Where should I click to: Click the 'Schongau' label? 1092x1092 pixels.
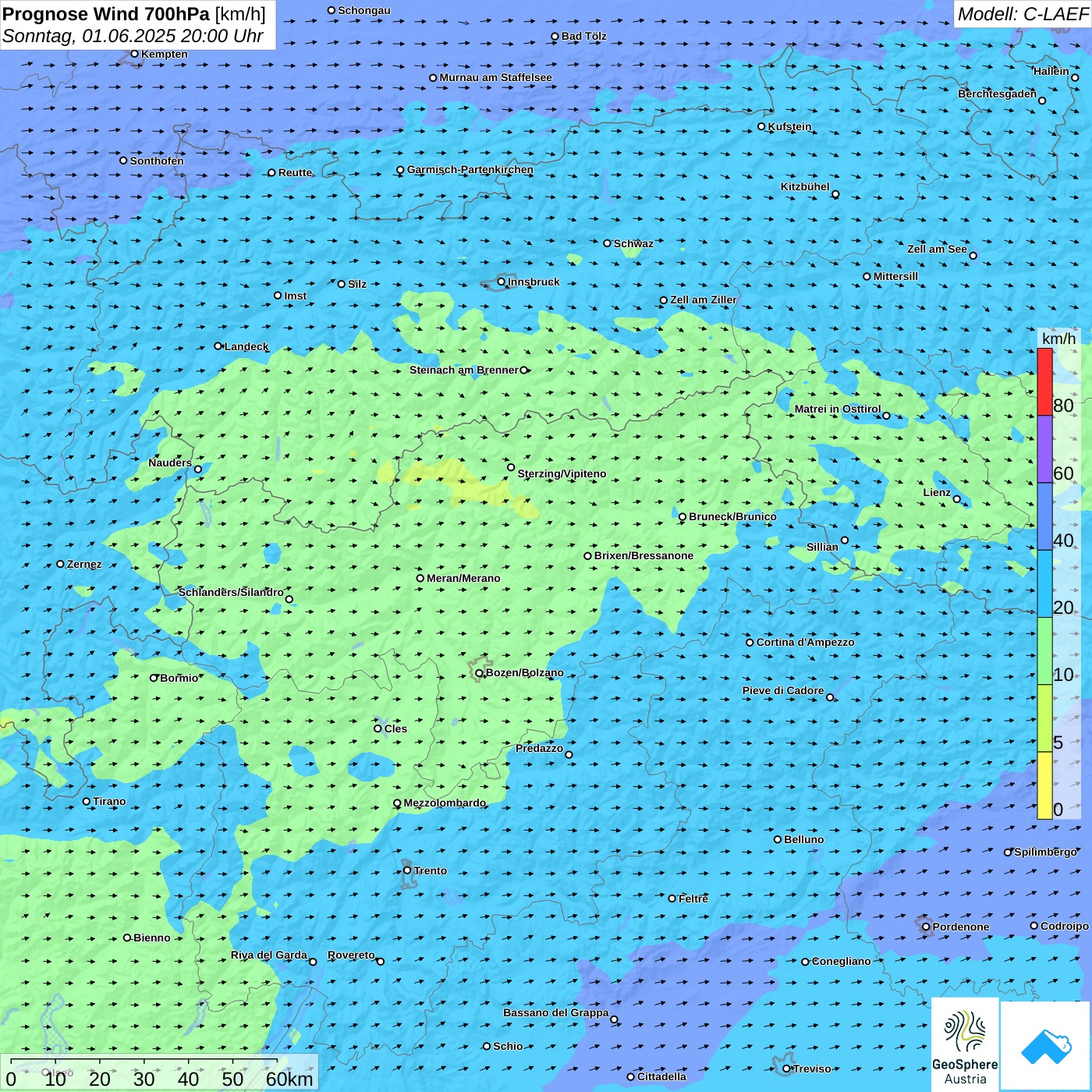coord(364,10)
